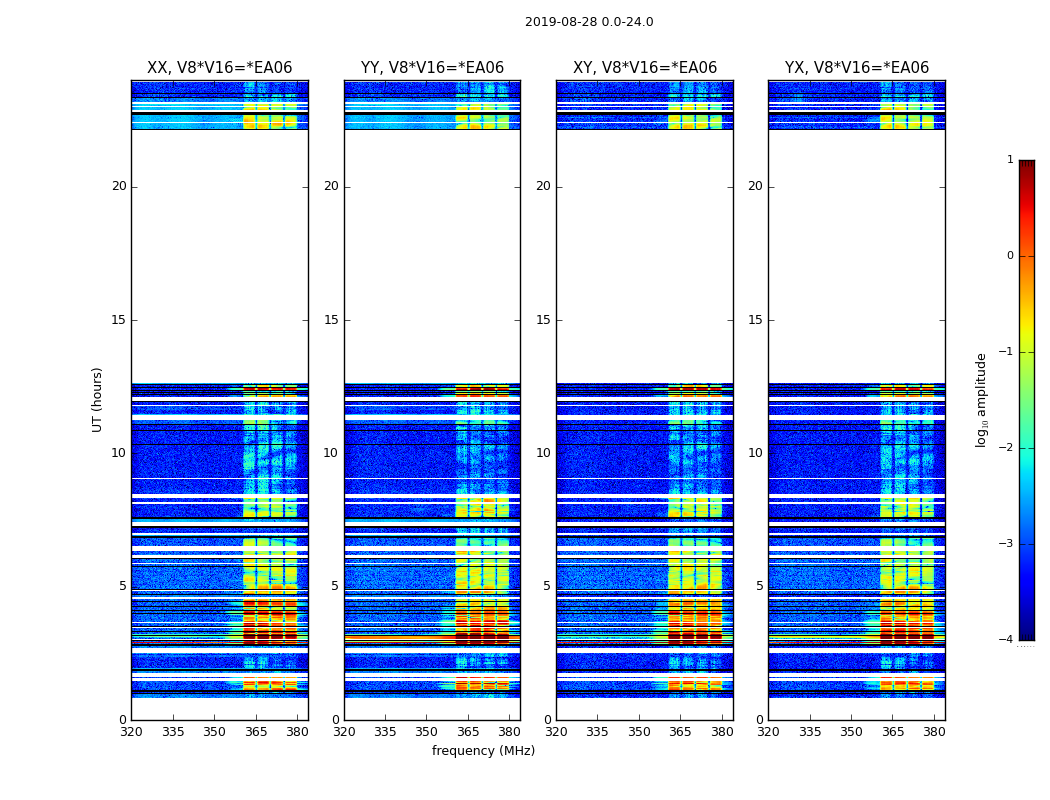
Task: Click the log10 amplitude colorbar label
Action: click(x=982, y=399)
